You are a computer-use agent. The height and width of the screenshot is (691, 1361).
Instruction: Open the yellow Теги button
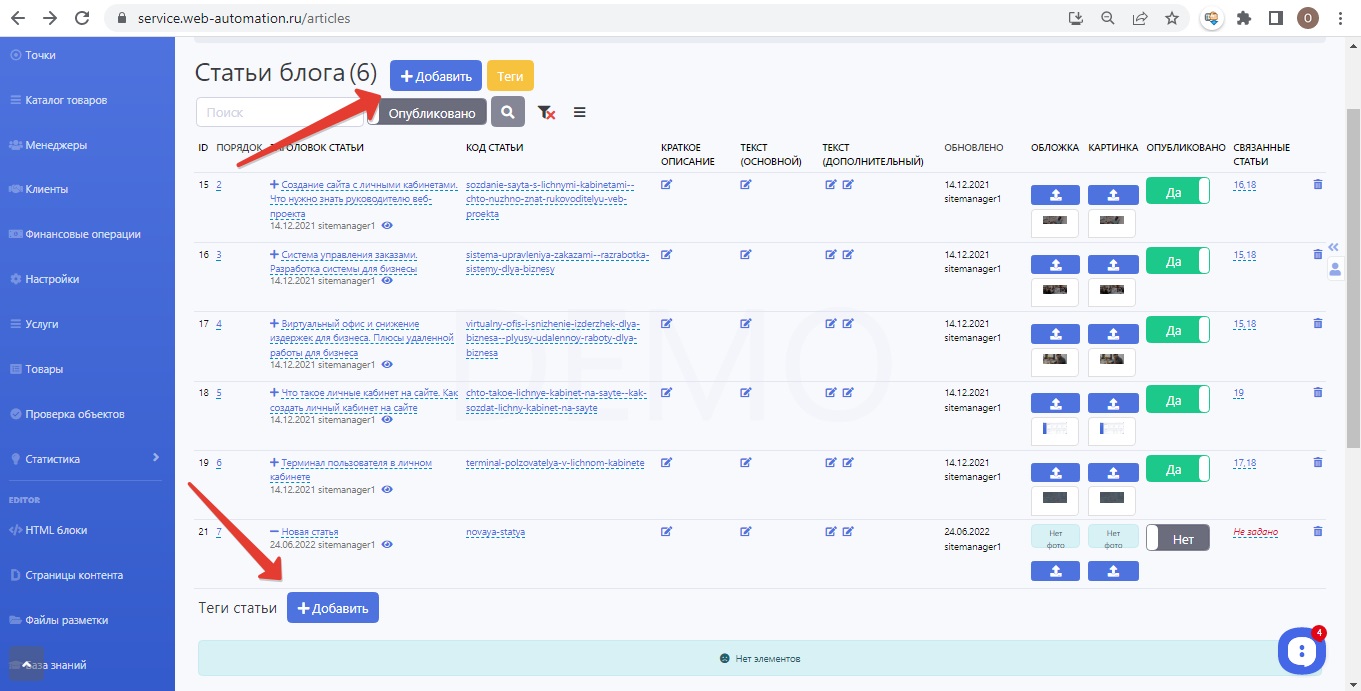coord(510,76)
